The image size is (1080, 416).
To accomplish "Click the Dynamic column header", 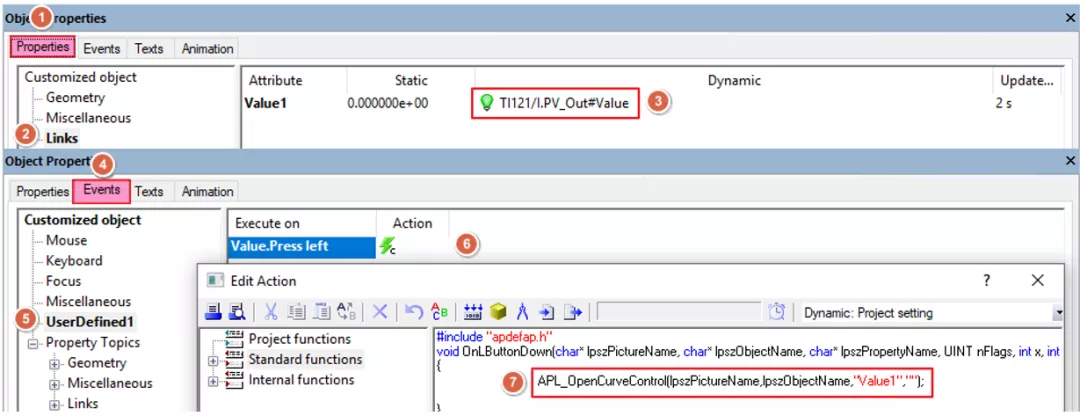I will (x=734, y=81).
